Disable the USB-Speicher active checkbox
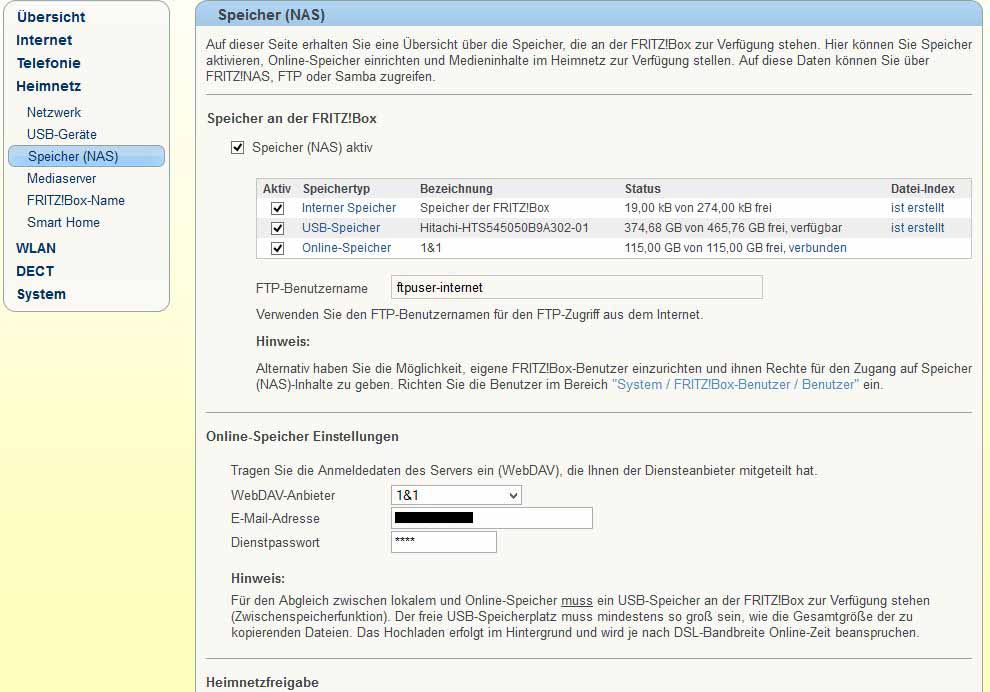990x692 pixels. [x=277, y=228]
